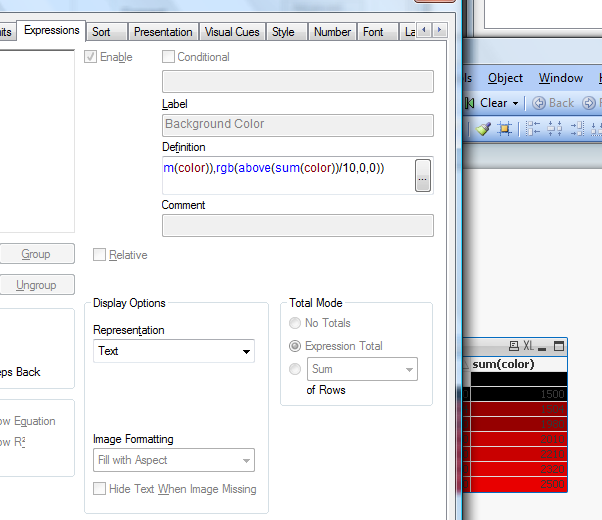Click the Print icon on chart caption

pyautogui.click(x=514, y=346)
